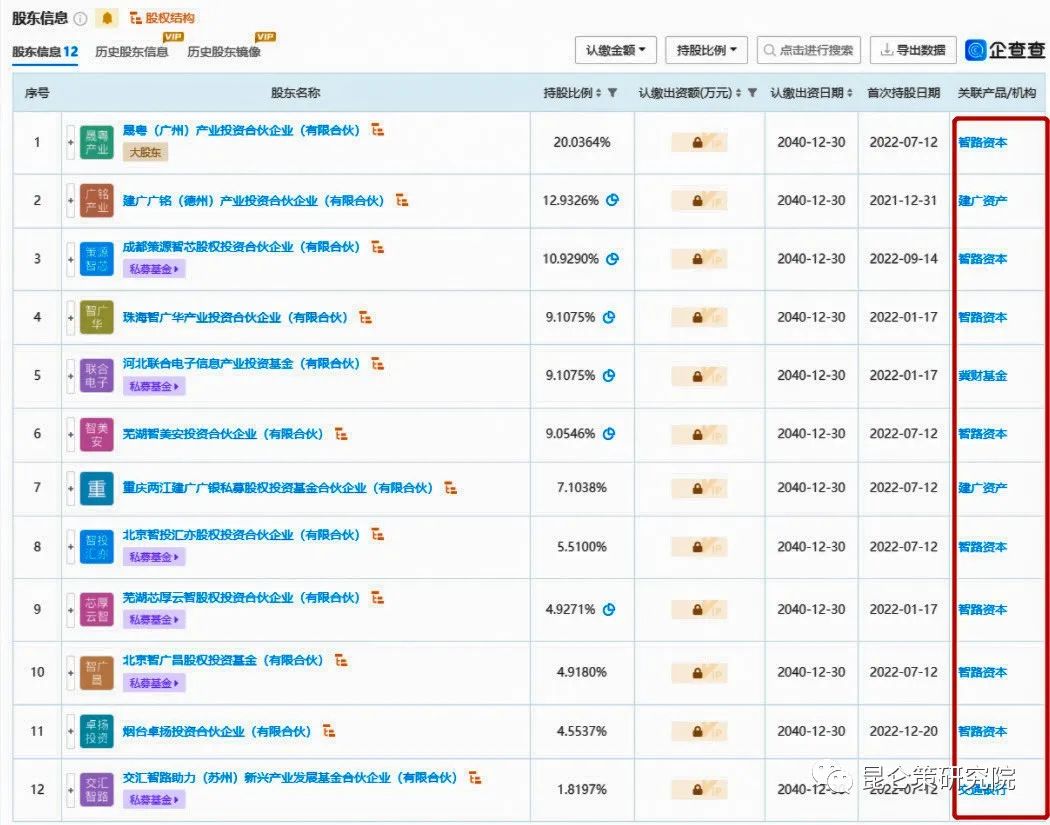1050x825 pixels.
Task: Click pie chart icon beside 10.9290%
Action: coord(612,259)
